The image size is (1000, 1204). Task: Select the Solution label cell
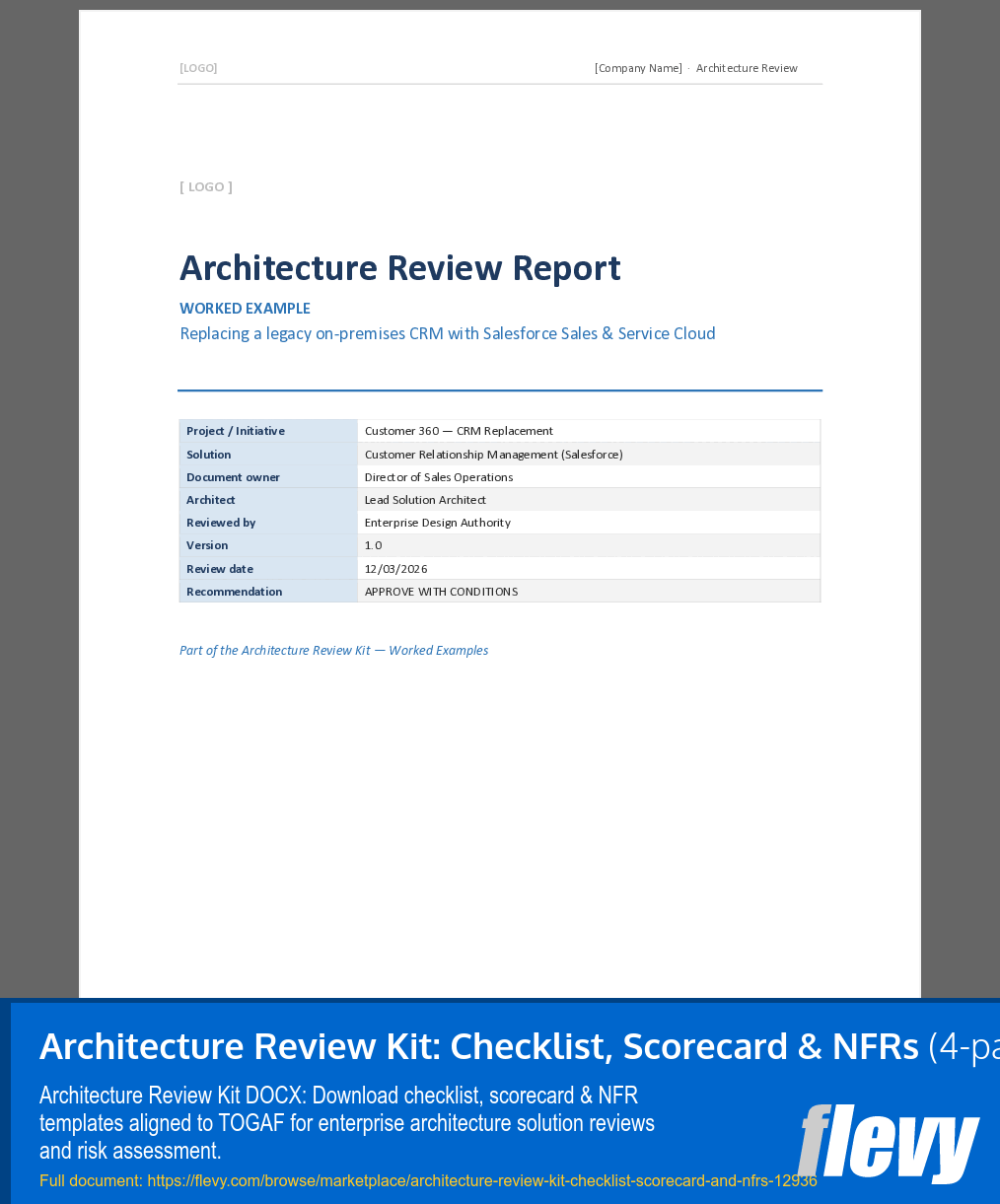(x=268, y=455)
